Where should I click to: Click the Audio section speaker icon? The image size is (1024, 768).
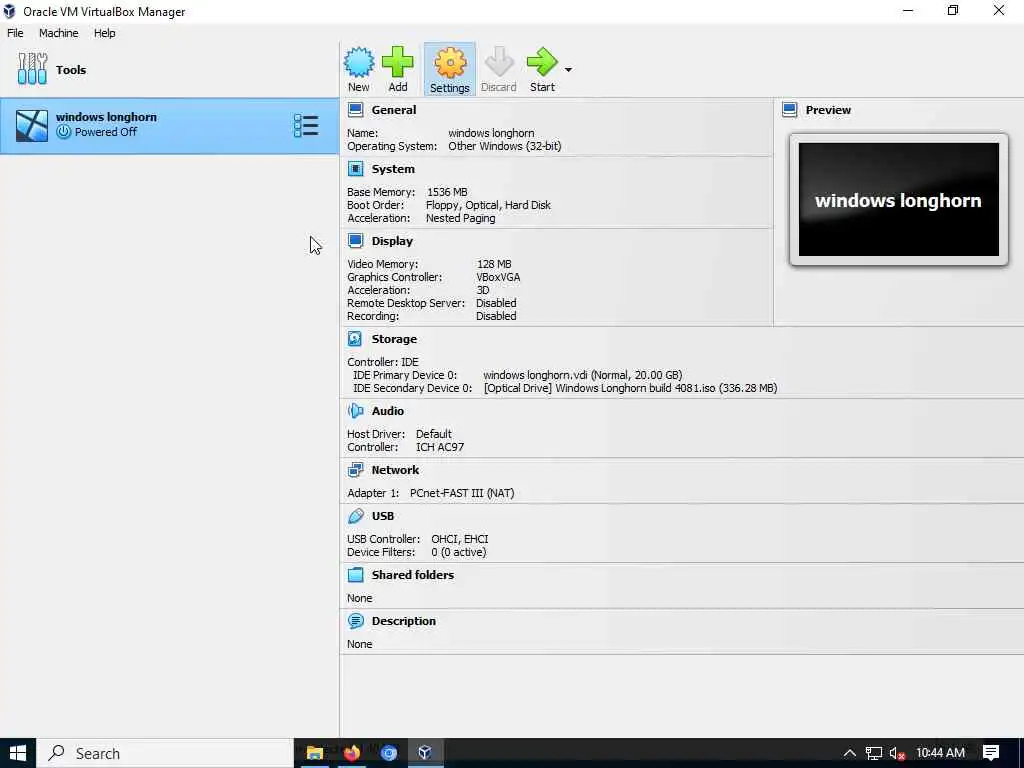[355, 411]
